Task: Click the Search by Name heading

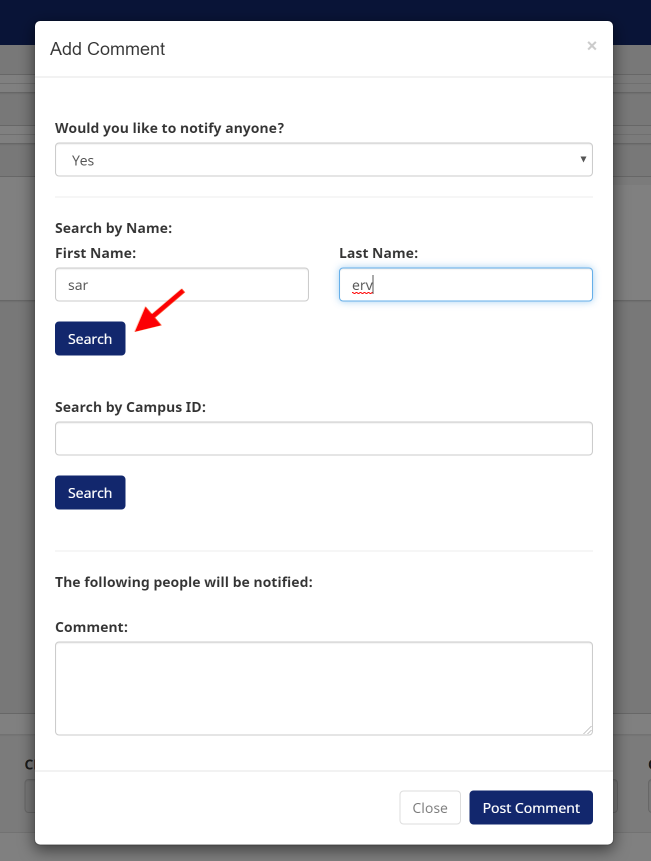Action: 114,228
